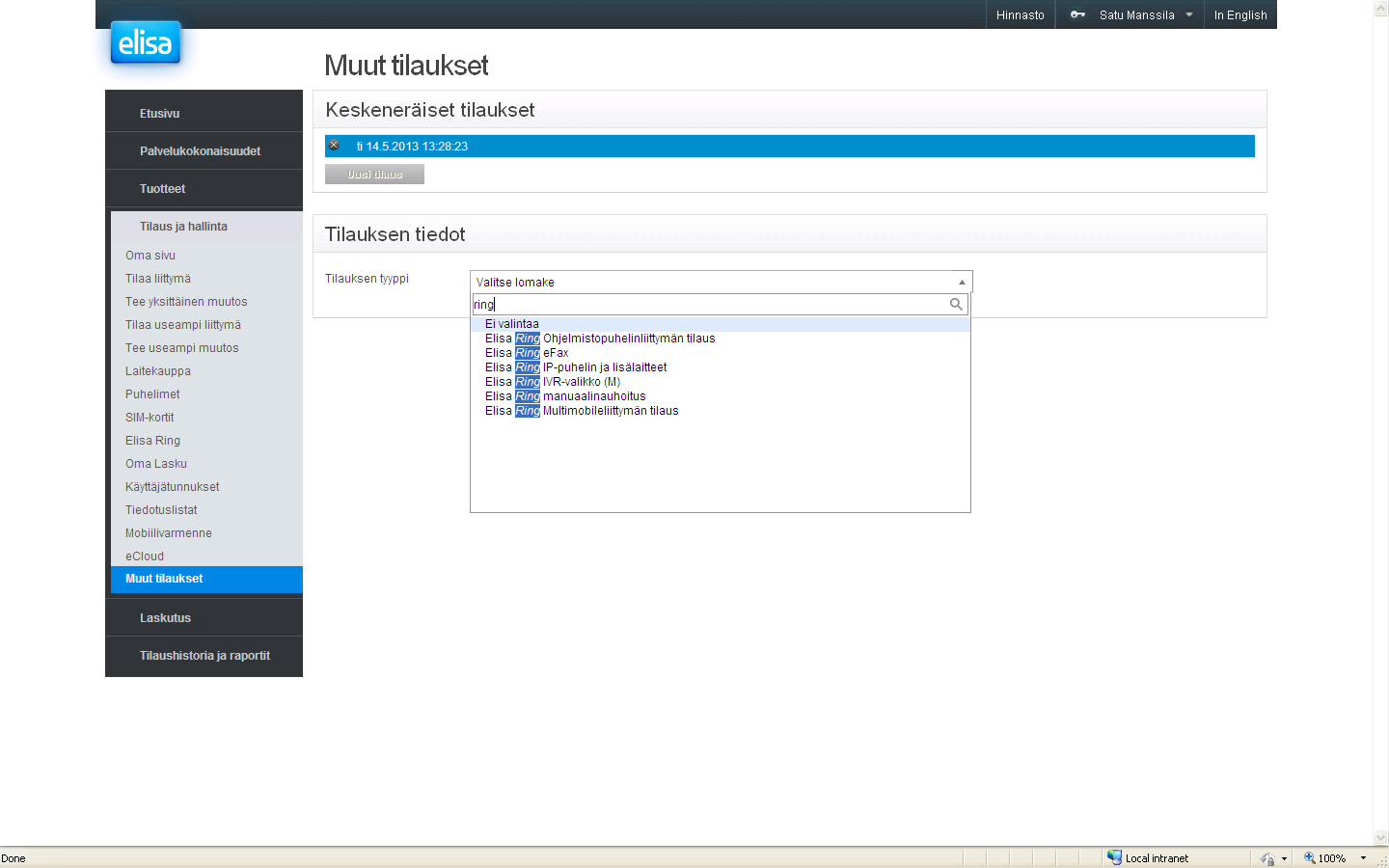Image resolution: width=1389 pixels, height=868 pixels.
Task: Select the Tilaus ja hallinta section
Action: 206,226
